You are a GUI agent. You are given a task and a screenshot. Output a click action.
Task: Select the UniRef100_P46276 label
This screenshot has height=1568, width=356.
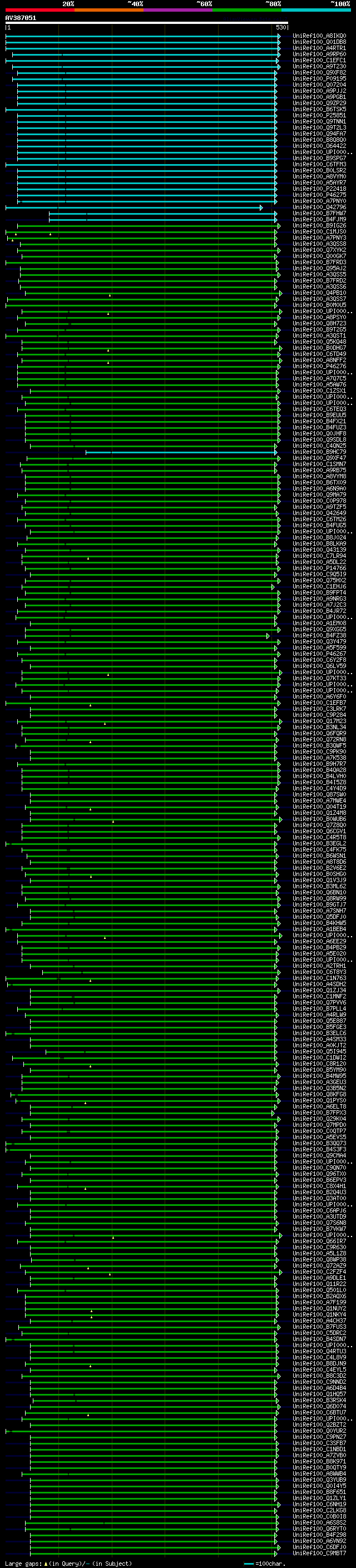[319, 367]
